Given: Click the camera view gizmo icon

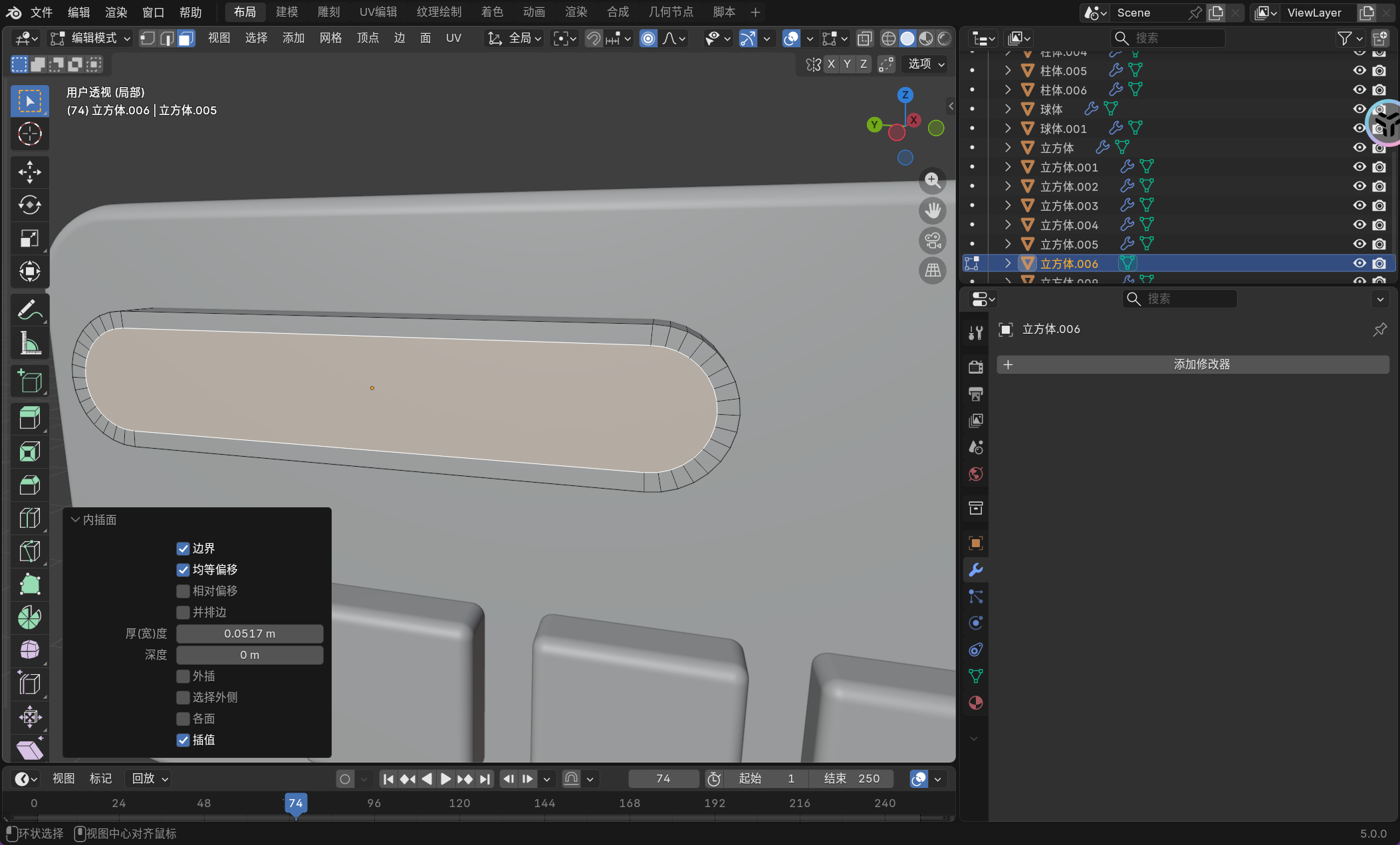Looking at the screenshot, I should [933, 241].
